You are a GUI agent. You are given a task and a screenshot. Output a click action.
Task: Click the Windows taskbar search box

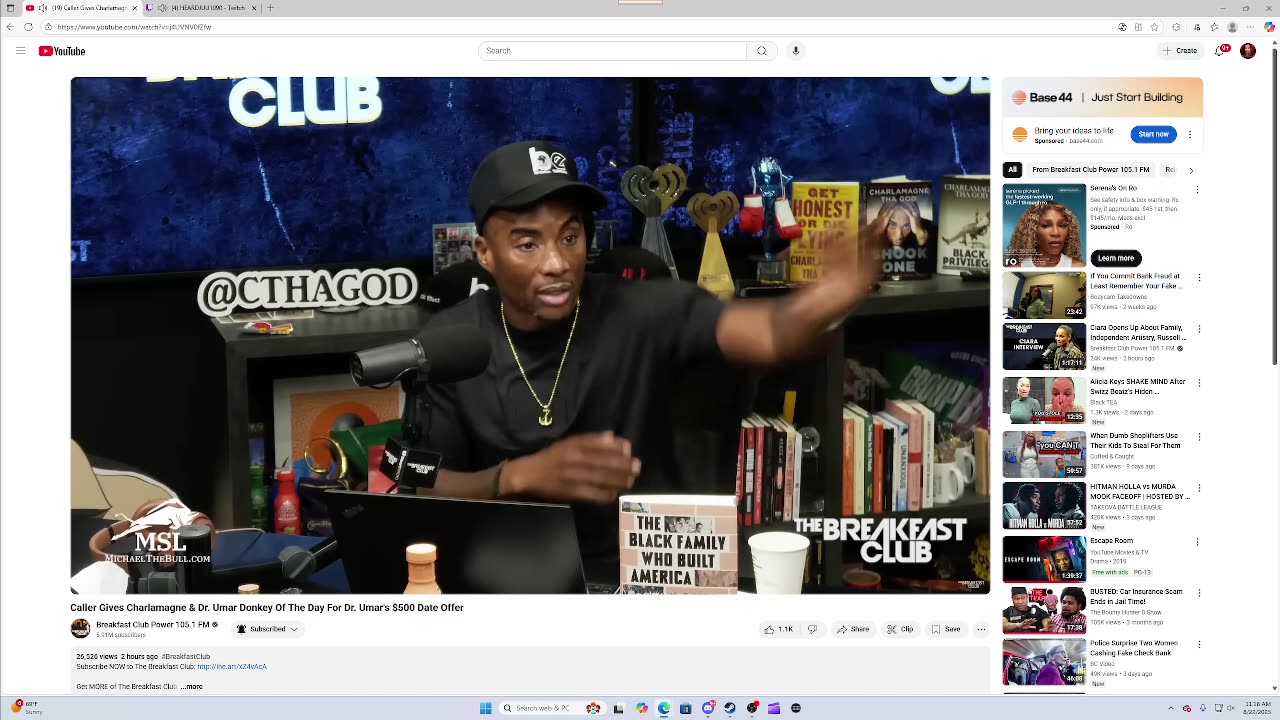[x=553, y=708]
